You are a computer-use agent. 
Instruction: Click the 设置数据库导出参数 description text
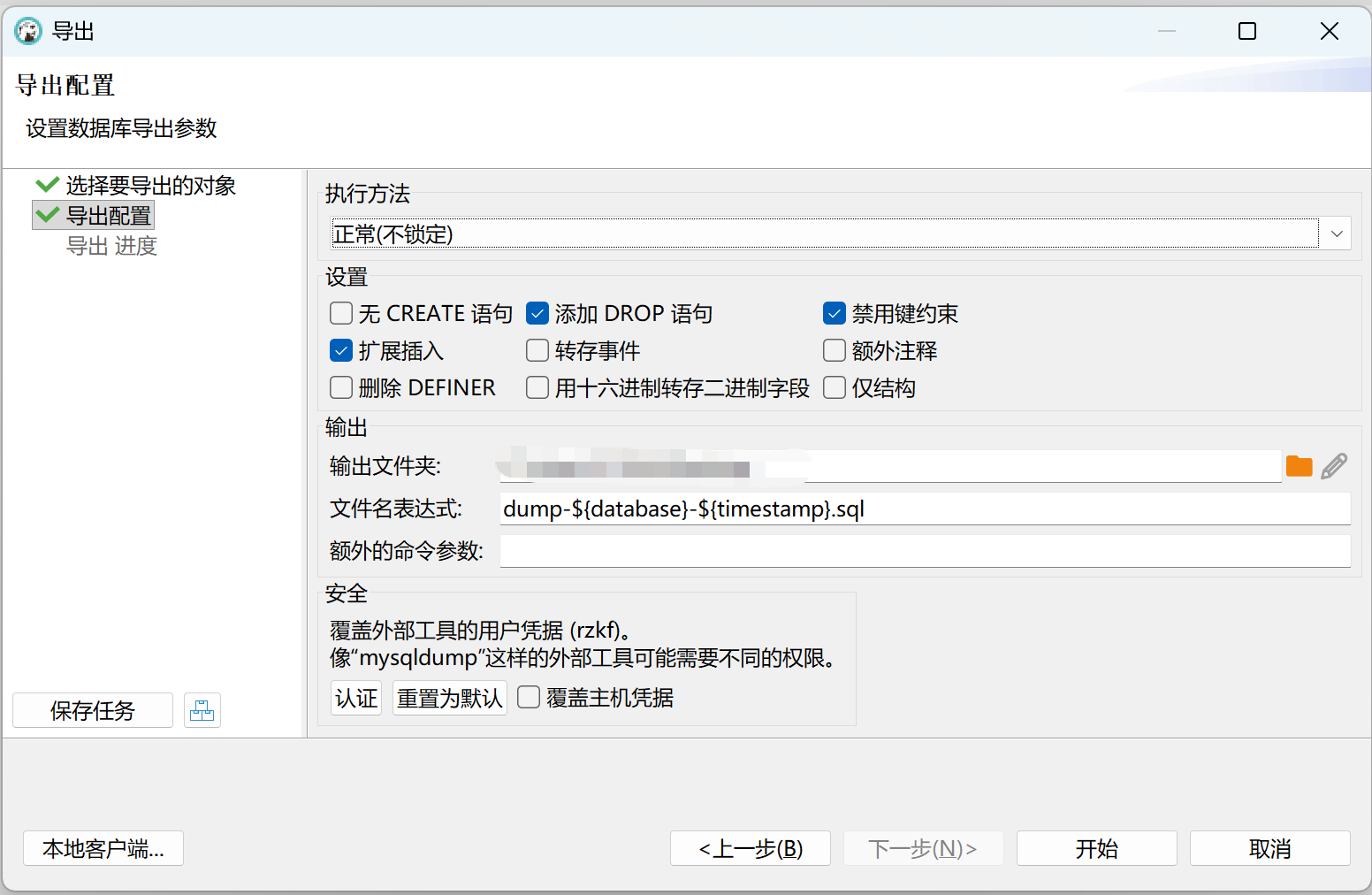click(x=121, y=128)
